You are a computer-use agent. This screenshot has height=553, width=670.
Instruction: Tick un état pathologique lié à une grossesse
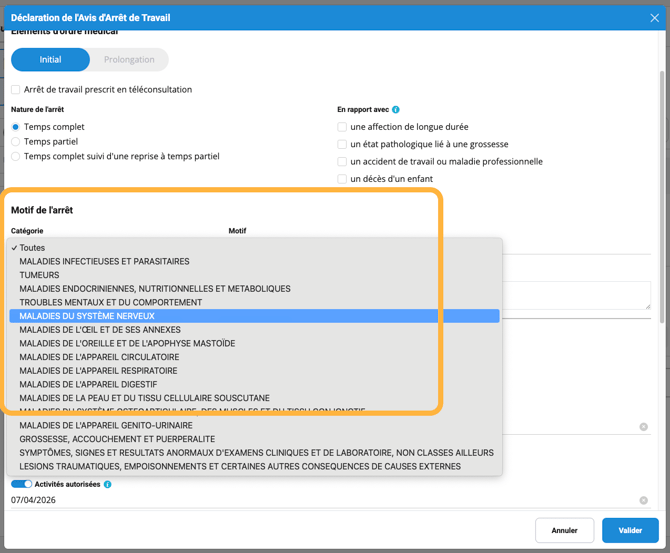[x=342, y=144]
